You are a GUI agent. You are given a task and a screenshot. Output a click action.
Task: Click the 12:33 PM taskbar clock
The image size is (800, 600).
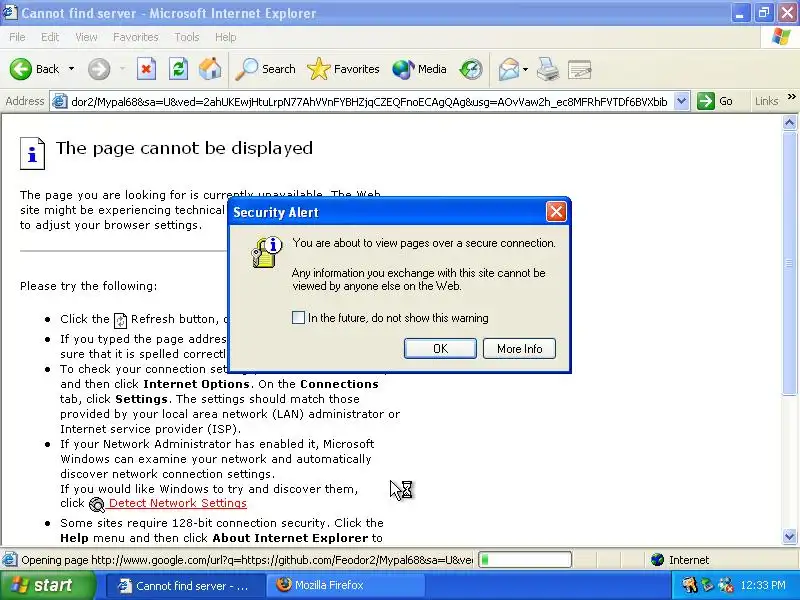[763, 585]
